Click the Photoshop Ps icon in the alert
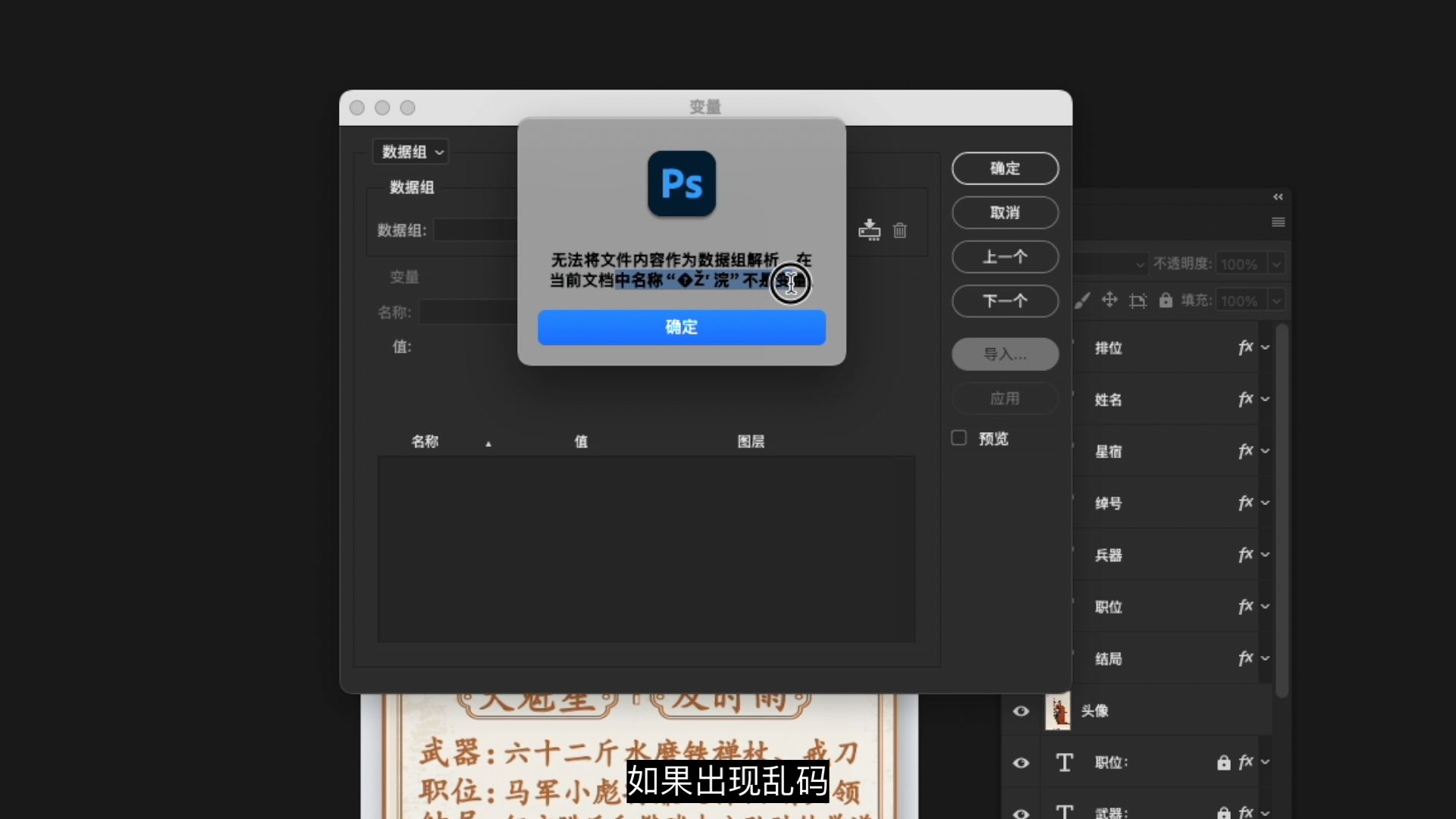The width and height of the screenshot is (1456, 819). point(681,184)
